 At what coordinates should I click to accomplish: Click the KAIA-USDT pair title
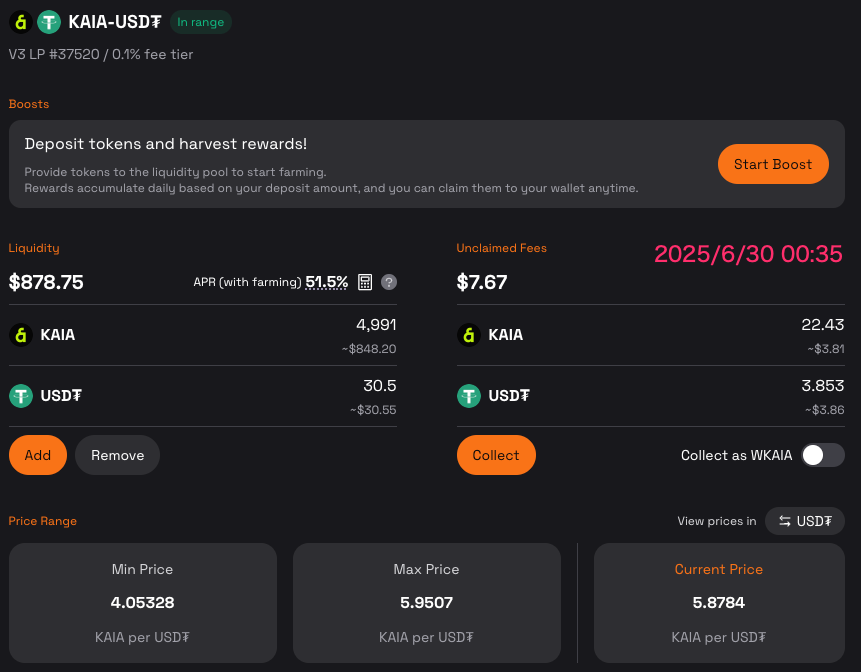115,22
